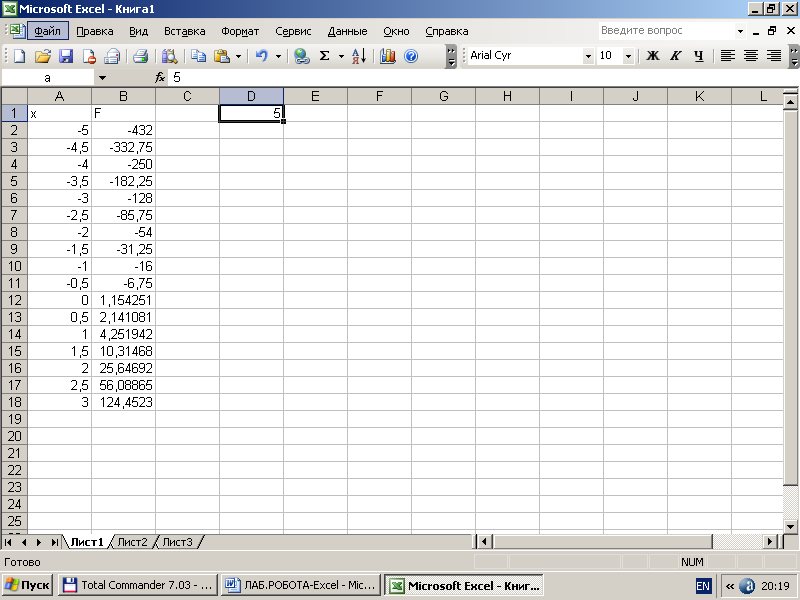Open Print Preview magnifier icon

[x=169, y=56]
